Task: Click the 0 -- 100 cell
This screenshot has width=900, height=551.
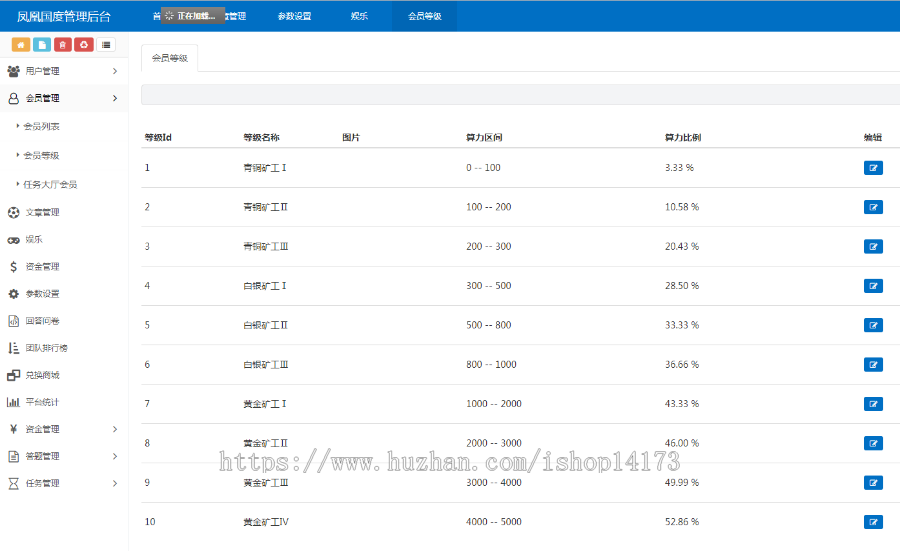Action: point(483,168)
